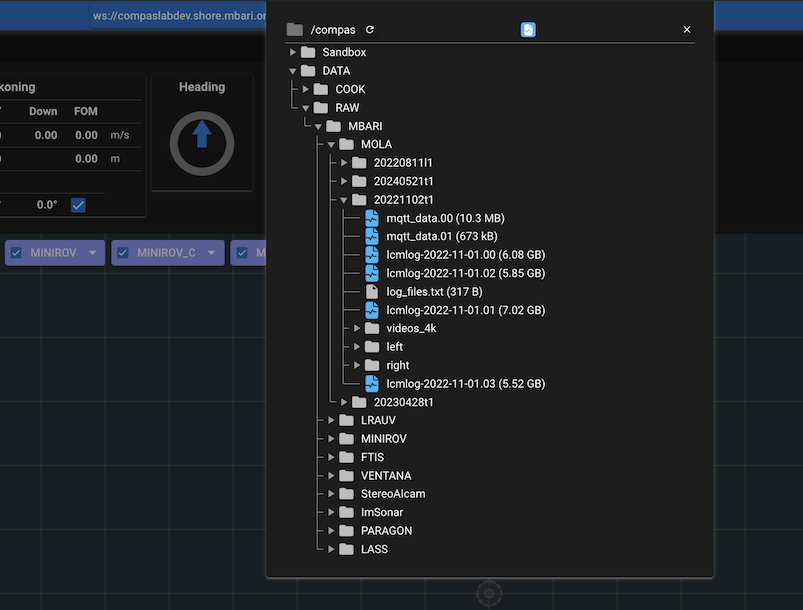This screenshot has height=610, width=803.
Task: Expand the LRAUV folder
Action: click(x=332, y=420)
